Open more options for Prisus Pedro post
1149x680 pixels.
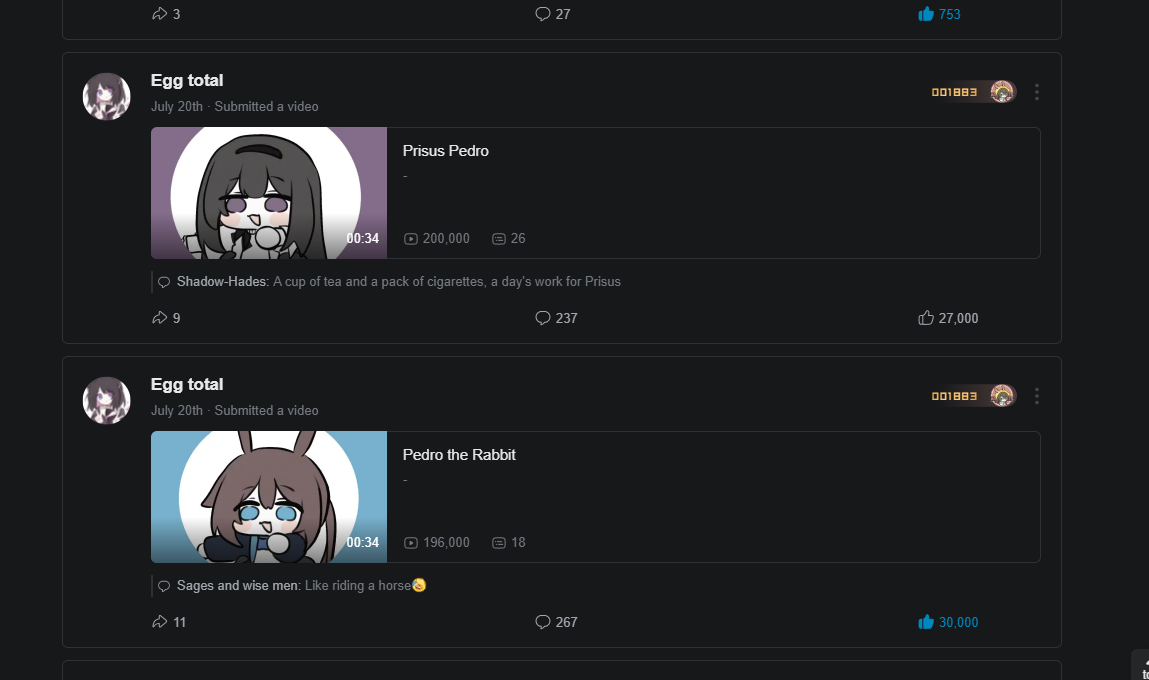click(1036, 92)
